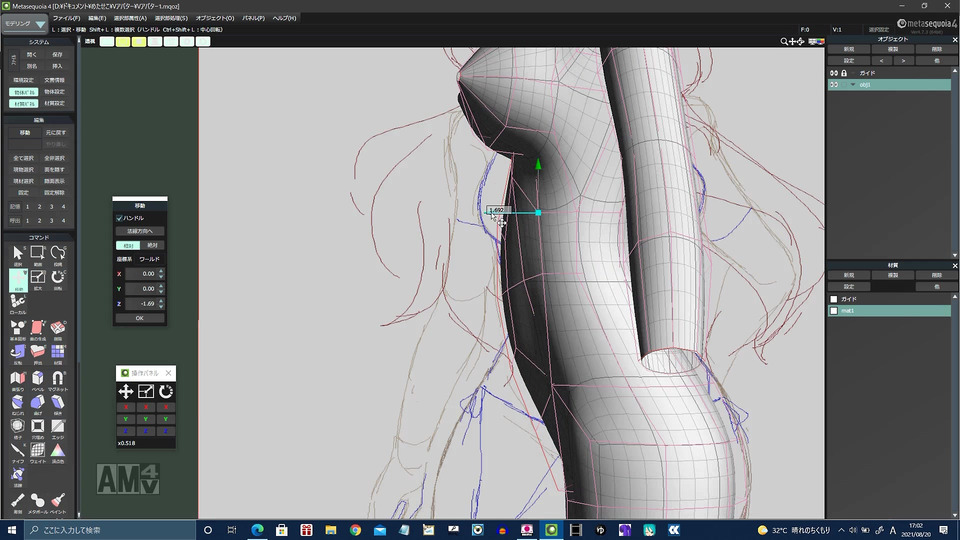Select the ウェイト (Weight) tool
This screenshot has width=960, height=540.
click(x=38, y=451)
